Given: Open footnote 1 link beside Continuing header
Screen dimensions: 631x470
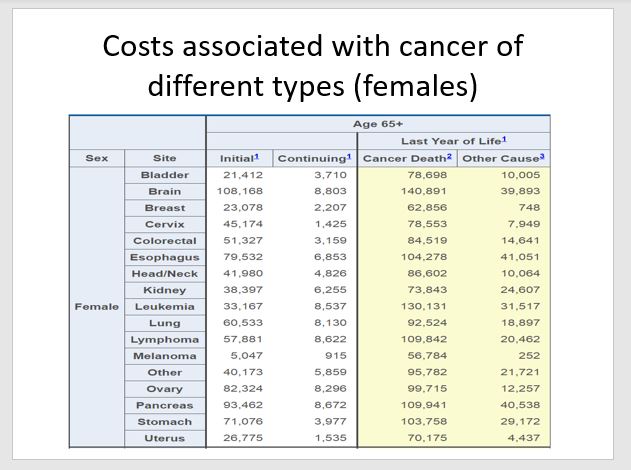Looking at the screenshot, I should pos(349,157).
